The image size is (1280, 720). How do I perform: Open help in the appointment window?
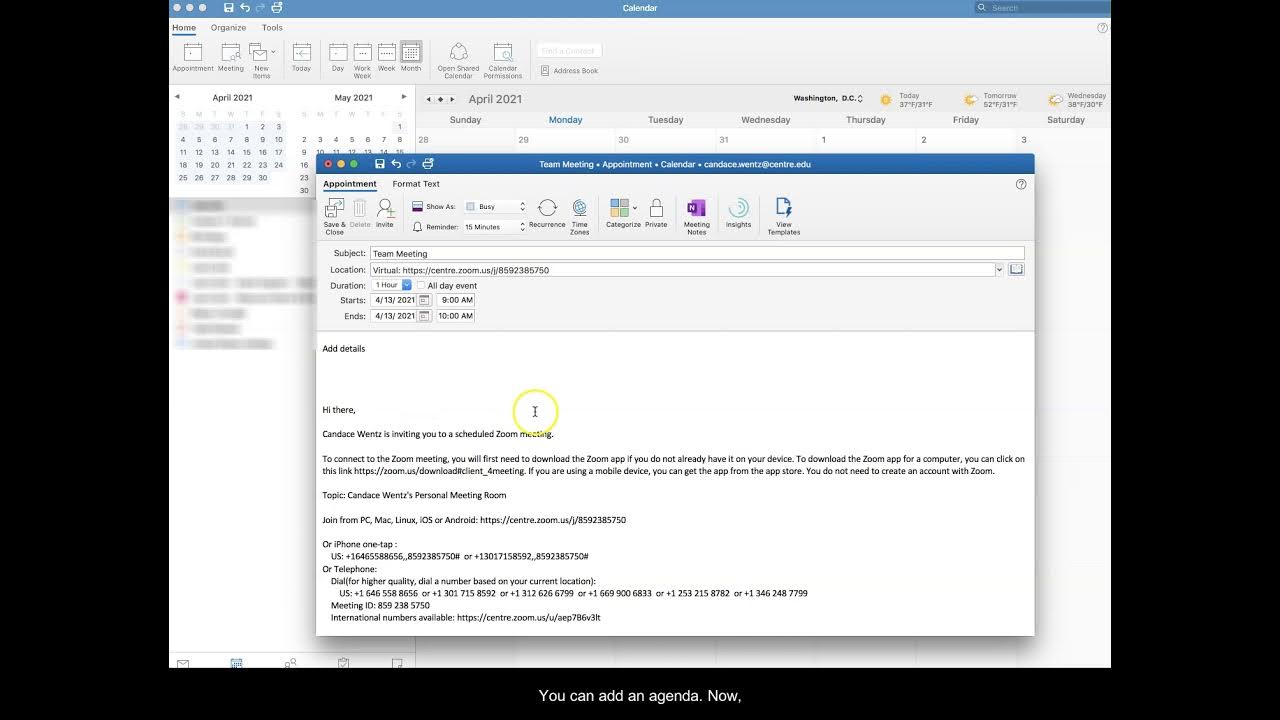[x=1021, y=184]
